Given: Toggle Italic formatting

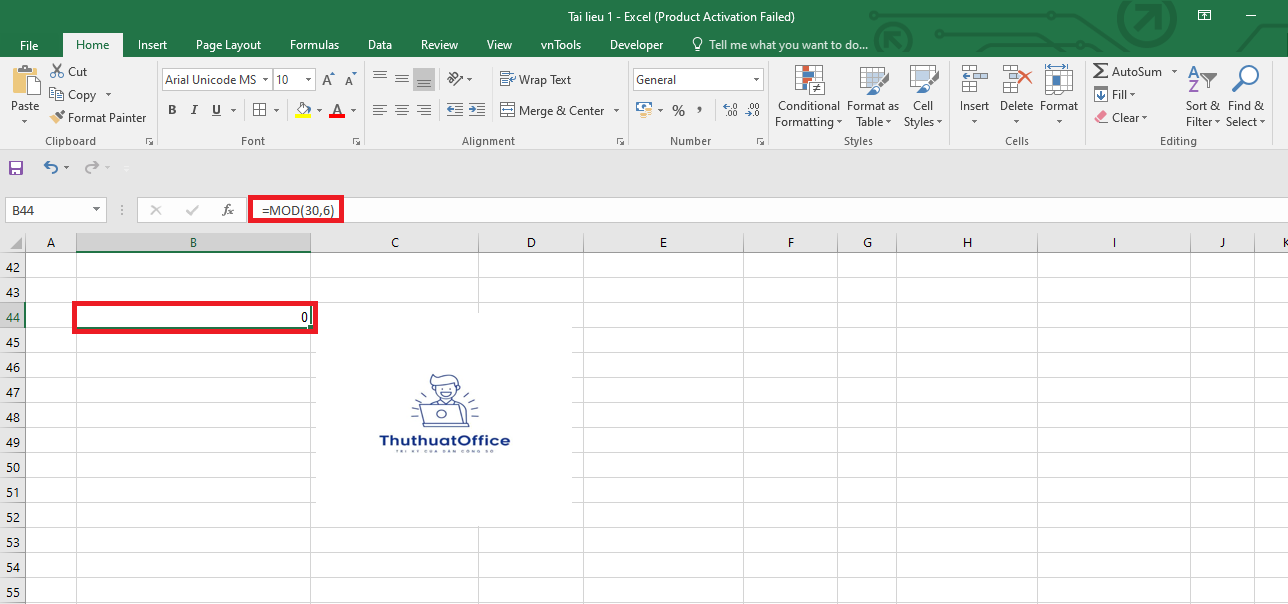Looking at the screenshot, I should click(x=193, y=110).
